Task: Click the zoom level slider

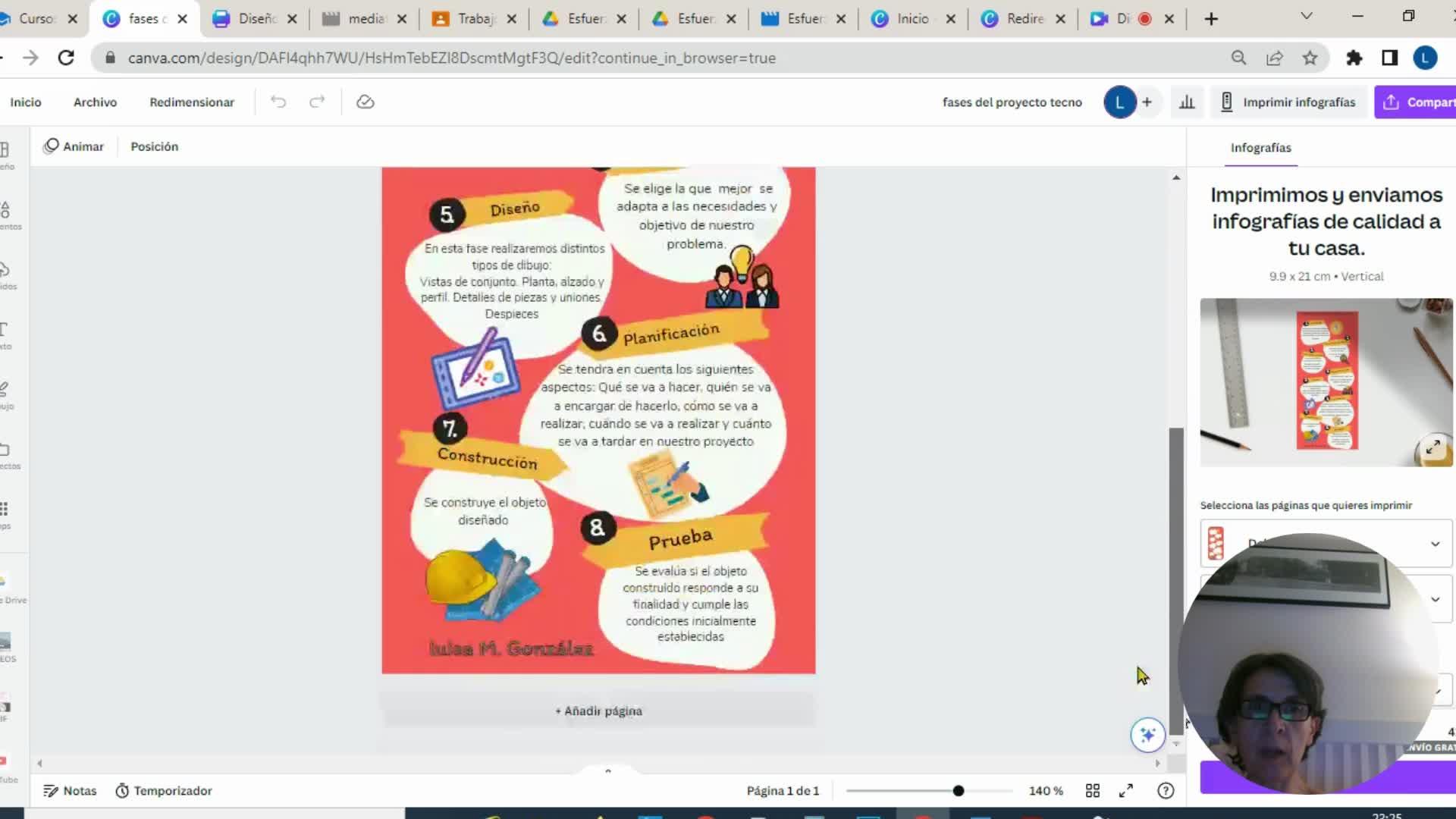Action: [x=959, y=791]
